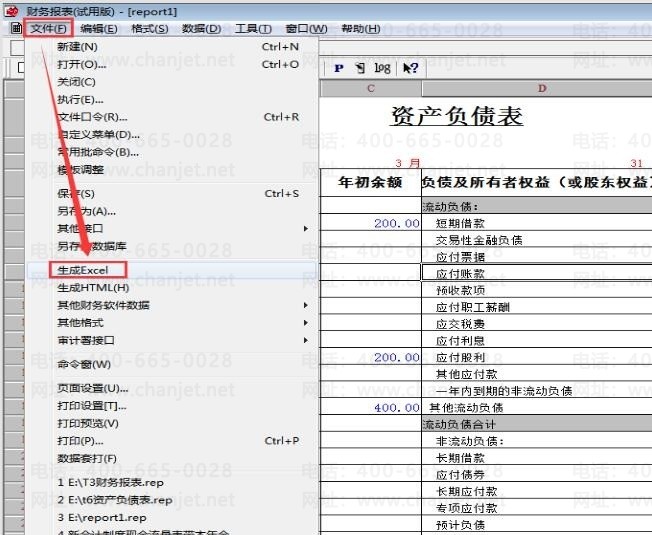Expand the 审计署接口 submenu

(172, 340)
